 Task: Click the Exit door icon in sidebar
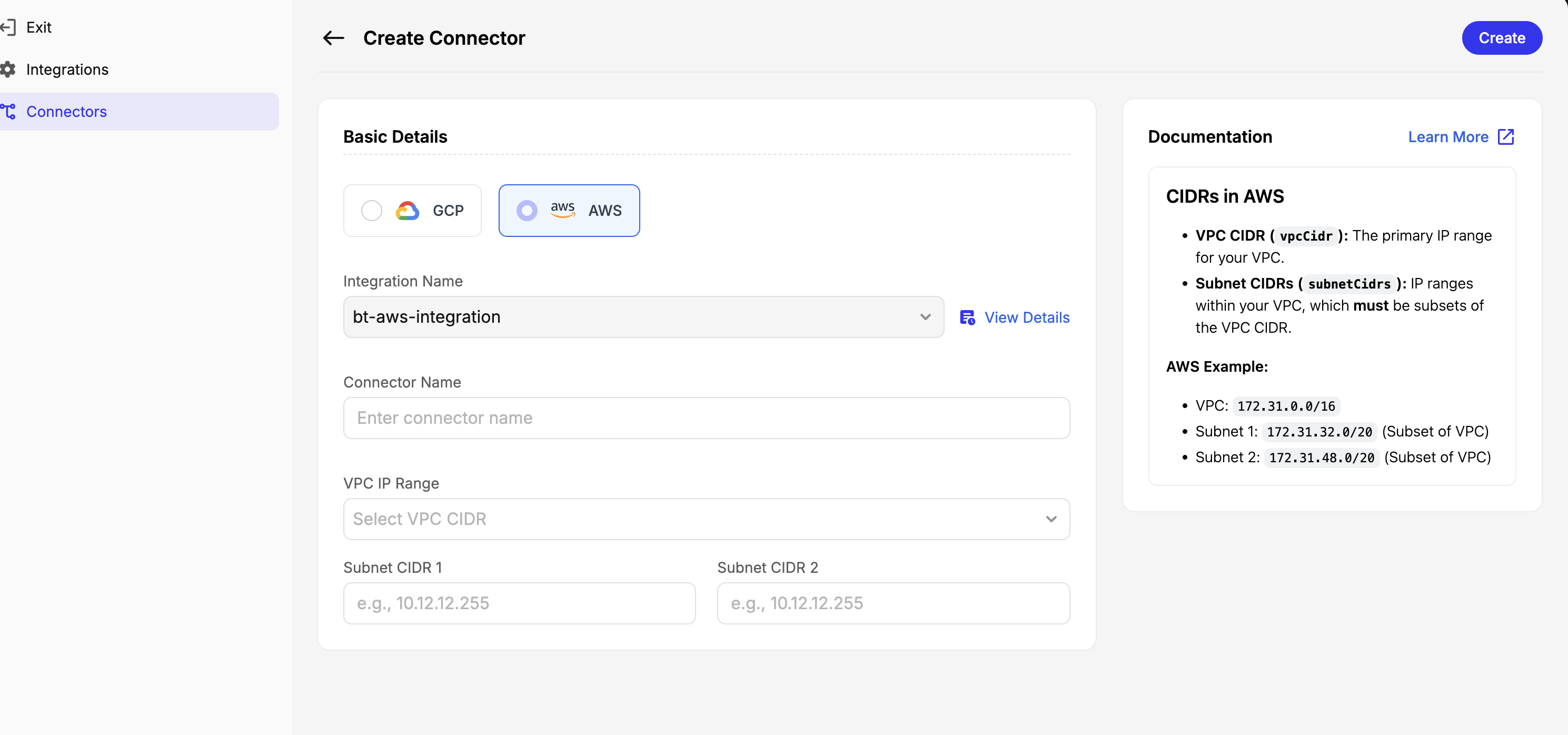click(9, 27)
